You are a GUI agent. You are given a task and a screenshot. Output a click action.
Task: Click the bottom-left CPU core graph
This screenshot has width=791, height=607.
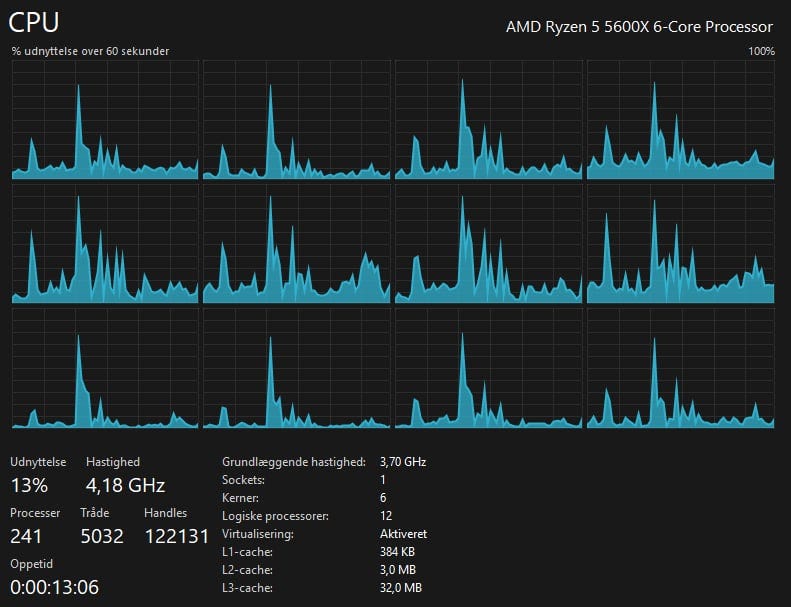(x=105, y=368)
